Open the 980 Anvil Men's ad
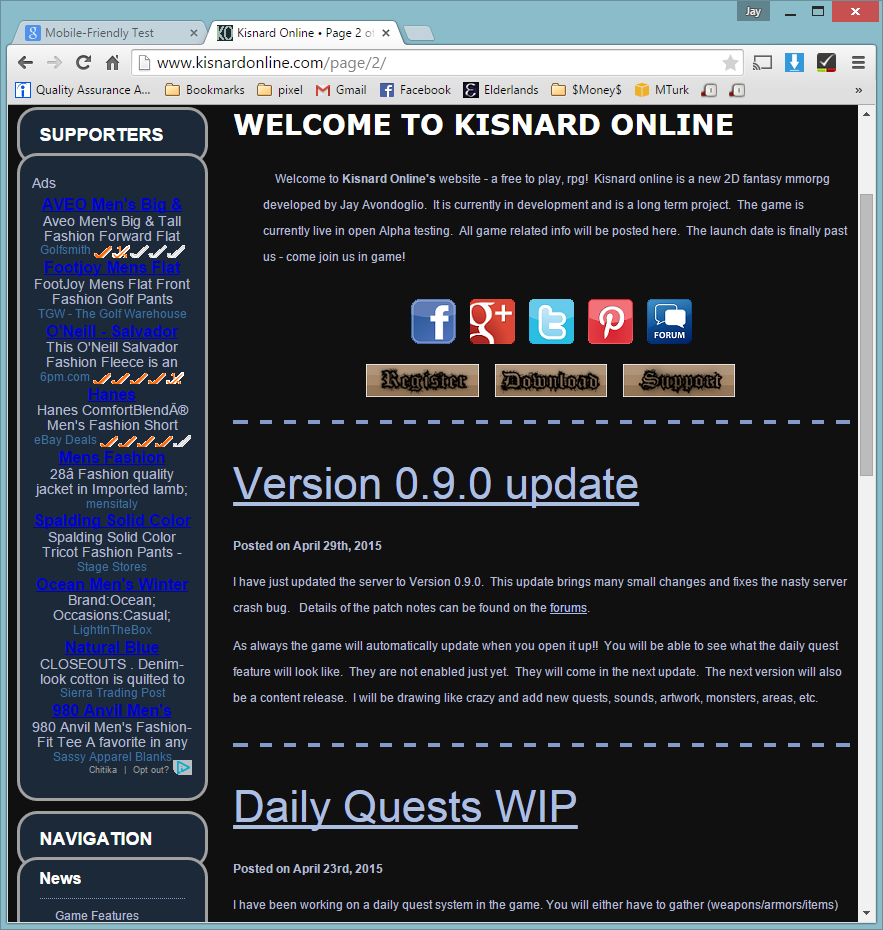Viewport: 883px width, 930px height. click(111, 710)
